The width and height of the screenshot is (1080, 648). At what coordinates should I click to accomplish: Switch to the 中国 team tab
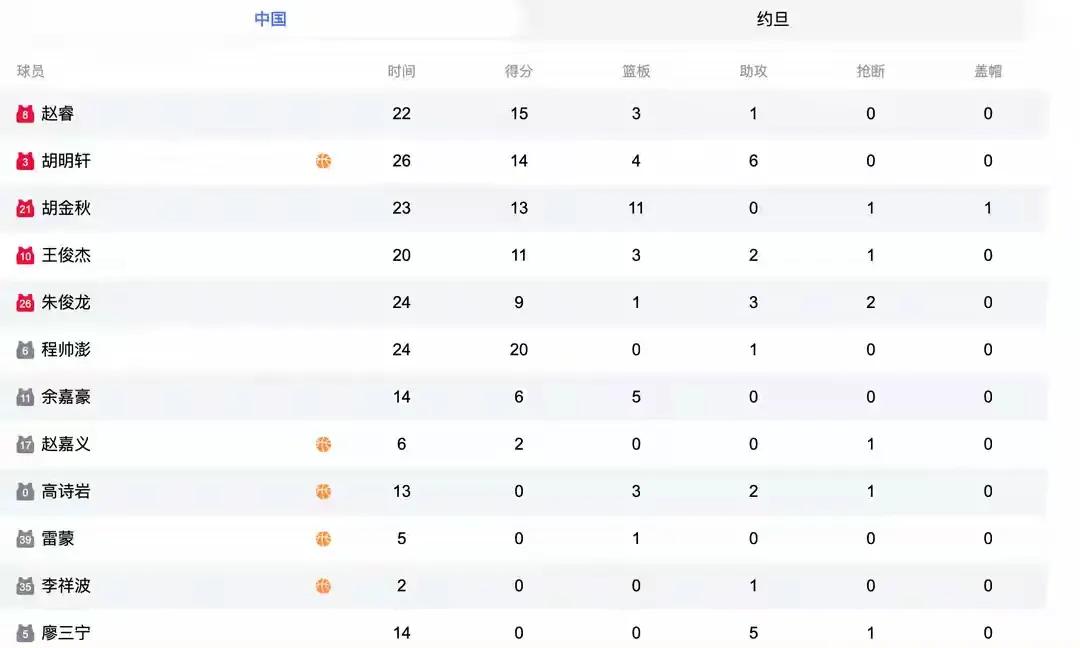pos(270,19)
